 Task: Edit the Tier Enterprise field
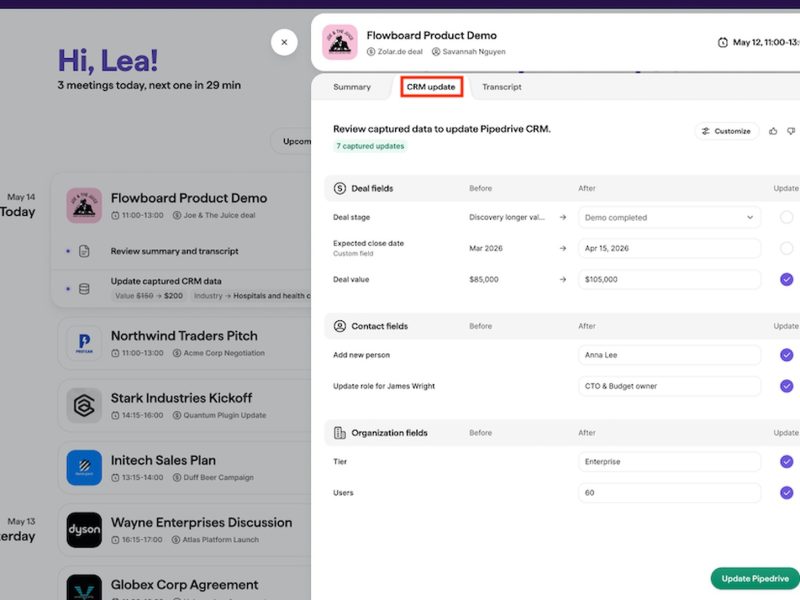669,462
